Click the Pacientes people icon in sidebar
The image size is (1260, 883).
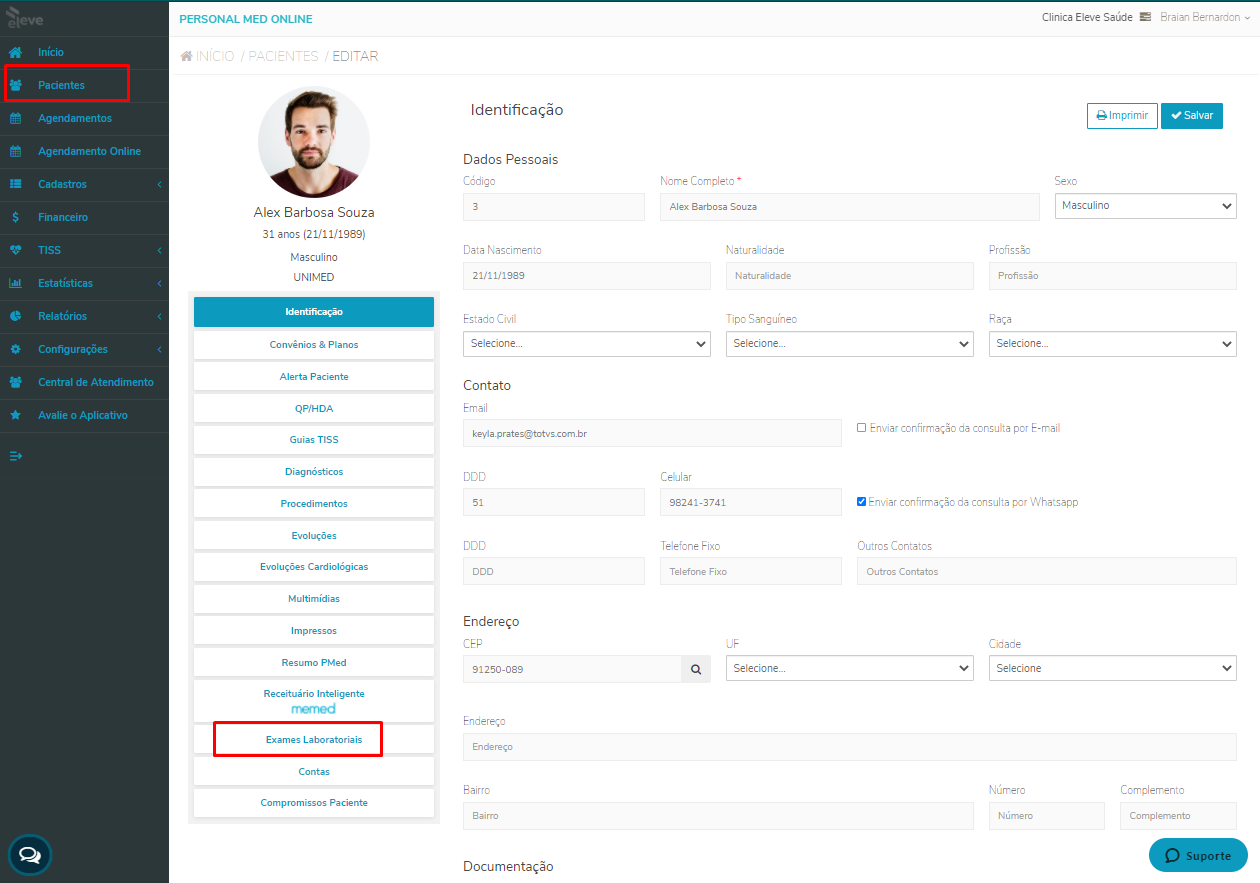click(16, 85)
